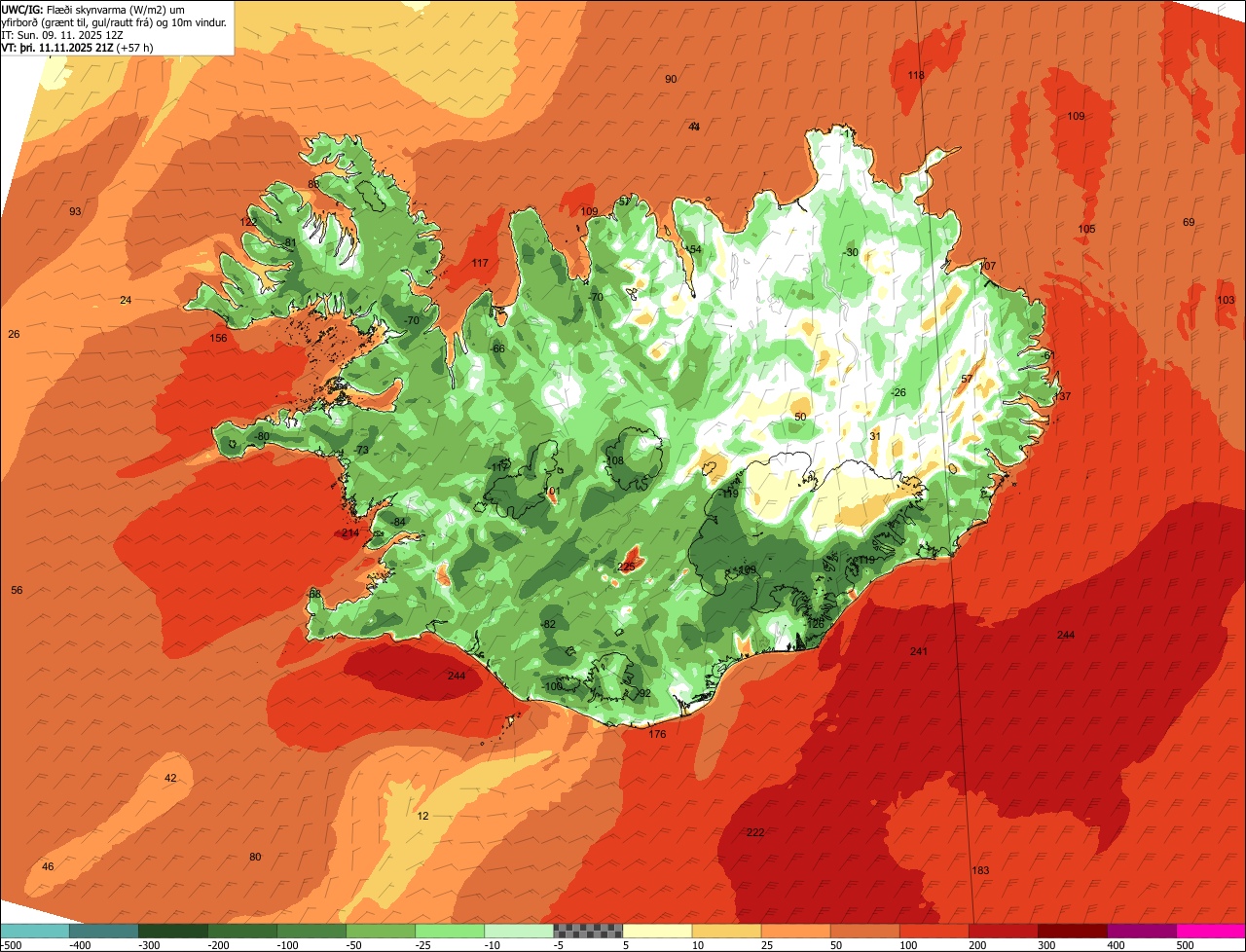
Task: Click the legend label '500'
Action: pos(1185,944)
